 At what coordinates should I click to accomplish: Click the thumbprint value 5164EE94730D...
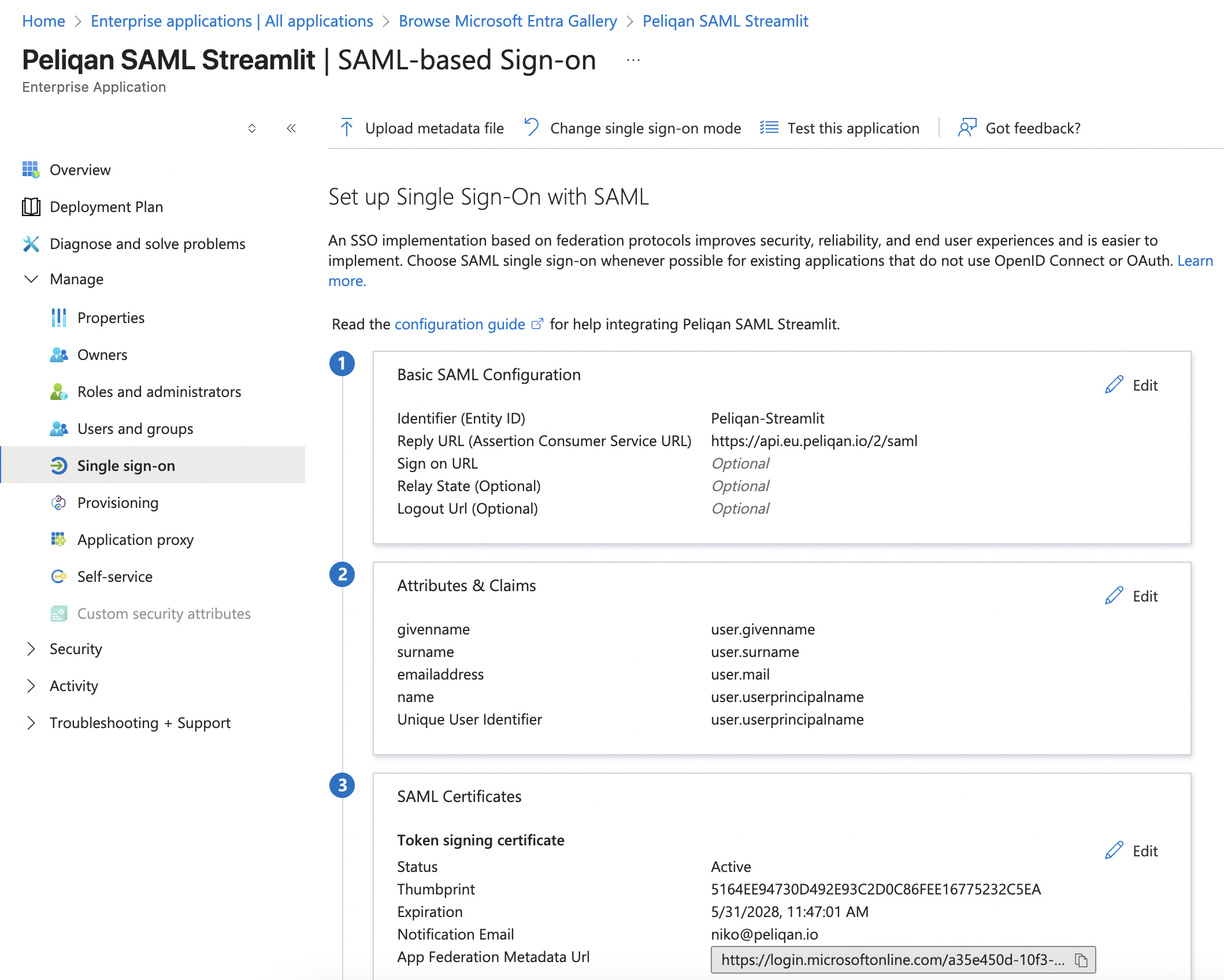(x=876, y=889)
